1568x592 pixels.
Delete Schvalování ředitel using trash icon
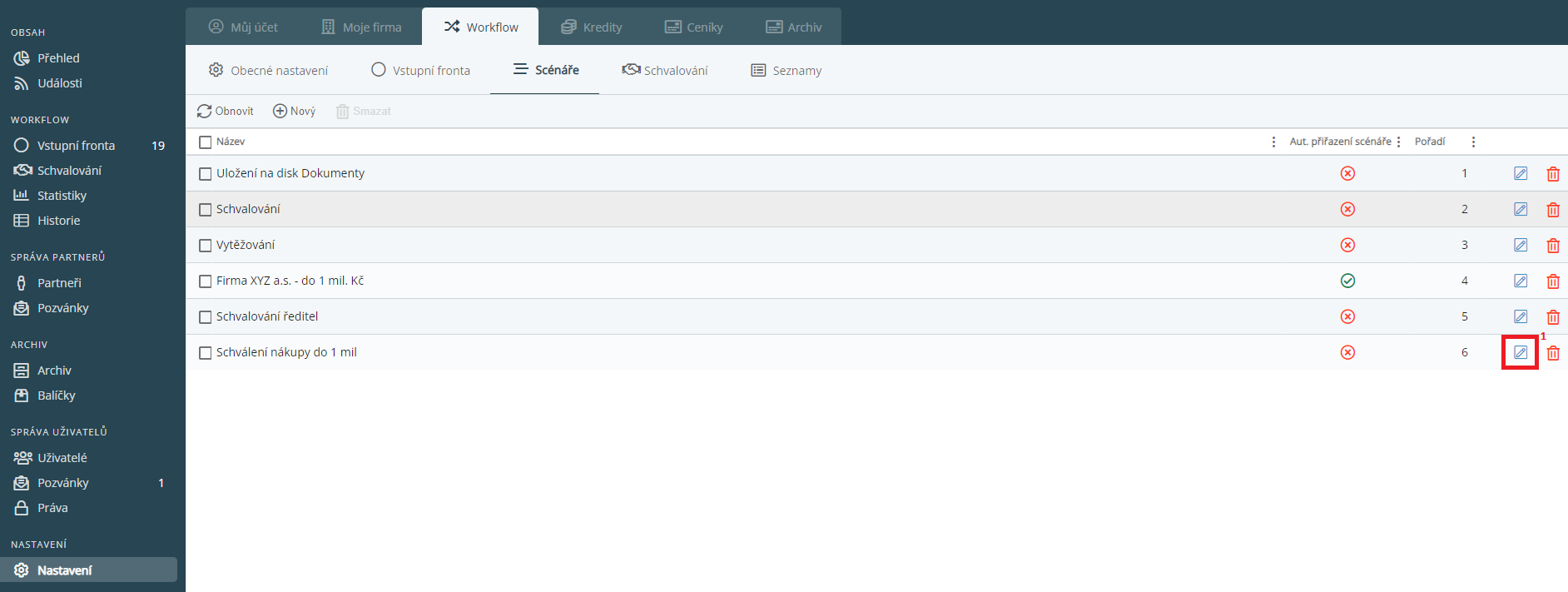pyautogui.click(x=1552, y=317)
